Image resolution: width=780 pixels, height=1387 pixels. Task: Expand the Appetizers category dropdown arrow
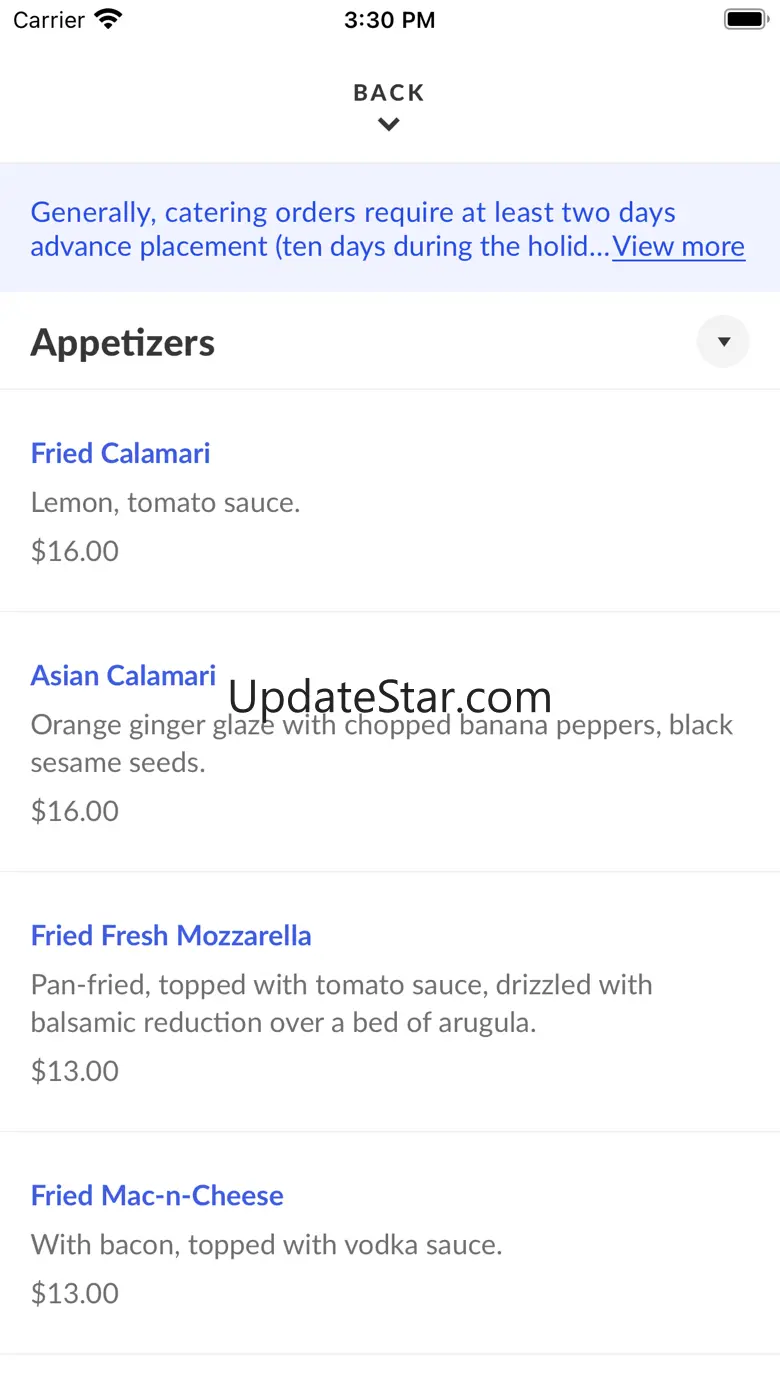tap(723, 342)
